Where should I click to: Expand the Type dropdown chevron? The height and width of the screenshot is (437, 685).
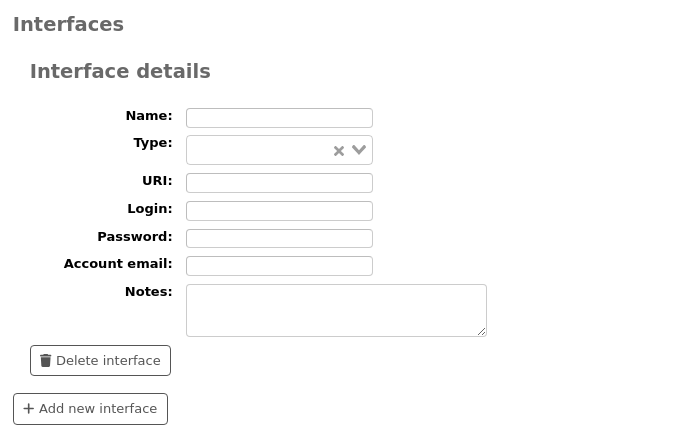coord(359,150)
